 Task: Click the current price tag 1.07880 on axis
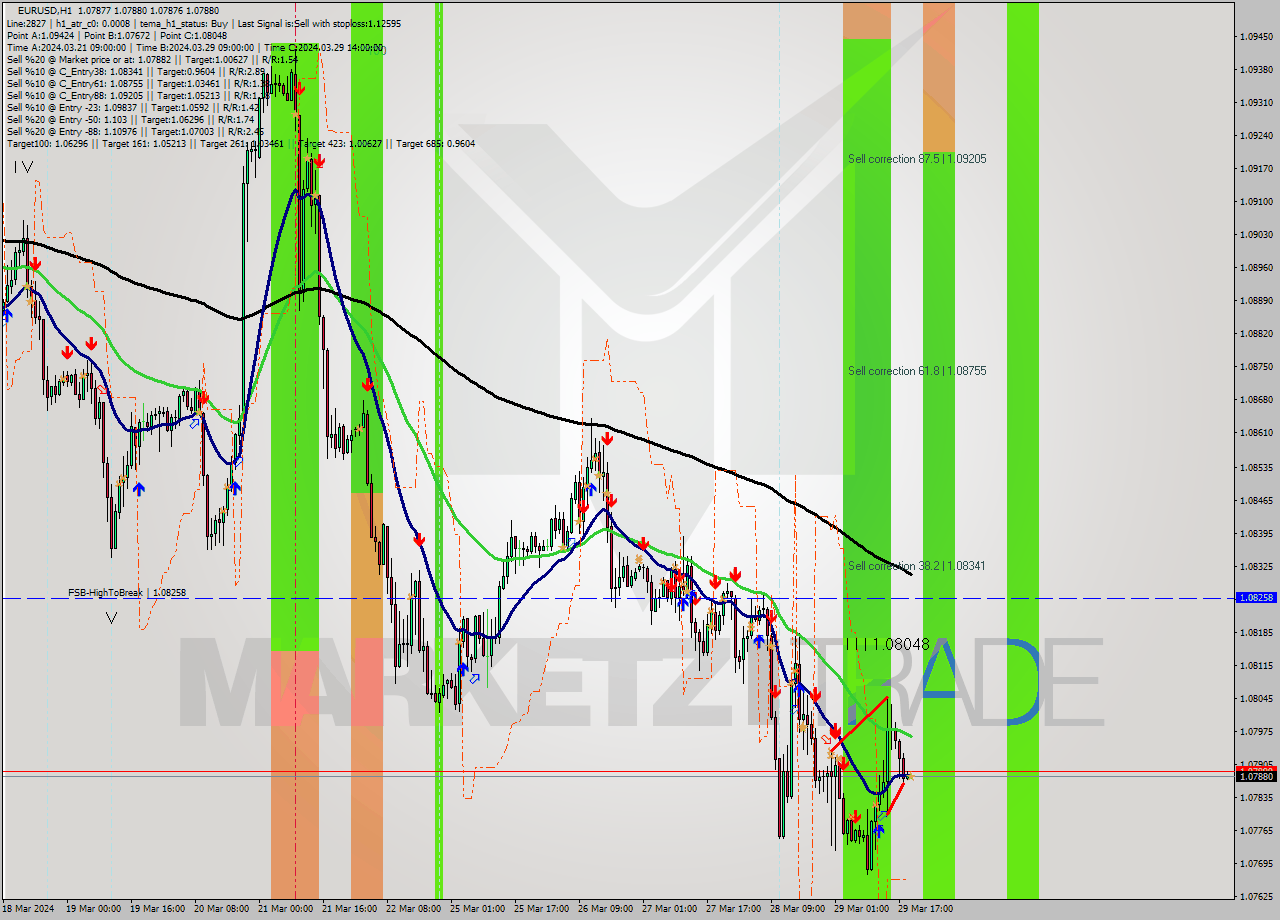click(1256, 776)
